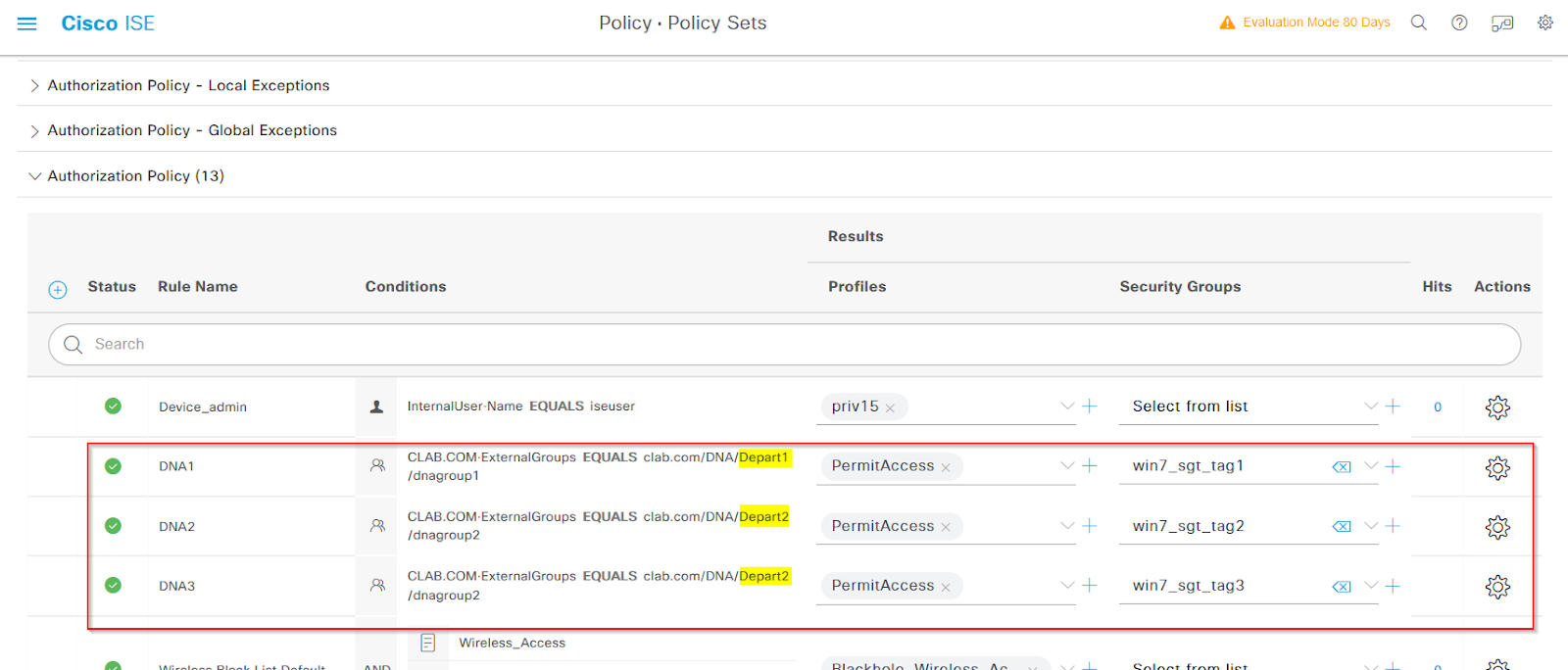Click the Cisco ISE logo
1568x670 pixels.
pyautogui.click(x=108, y=24)
